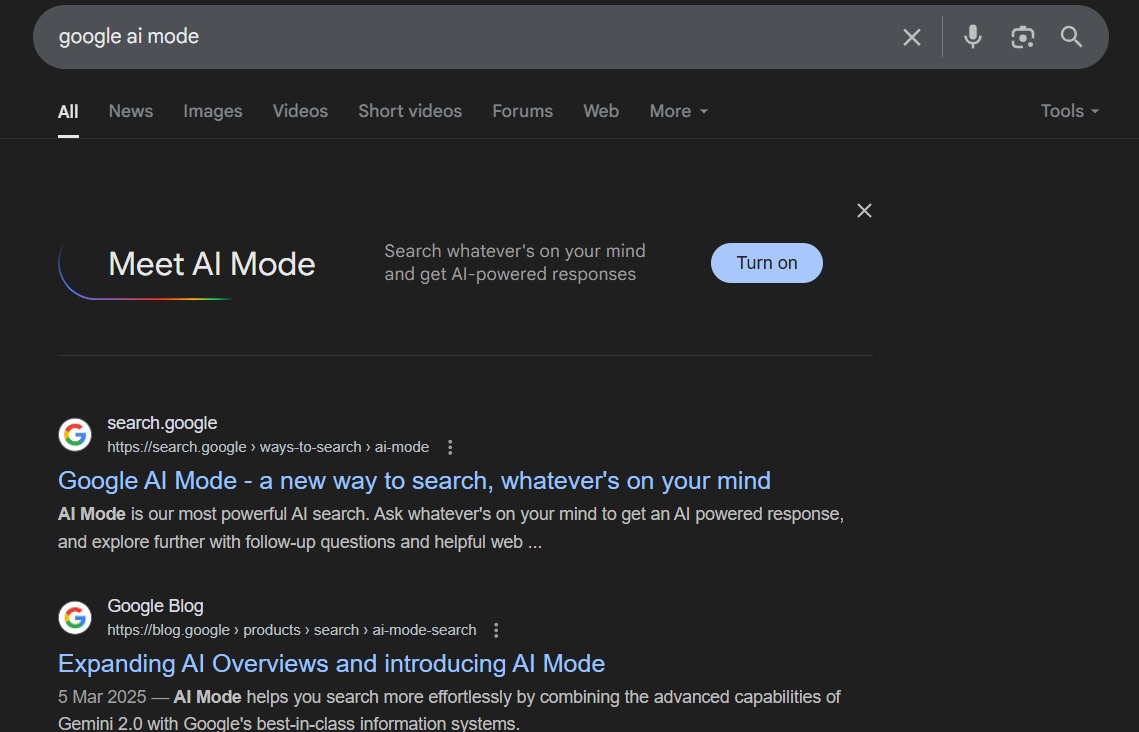Click the Google Blog favicon

[75, 618]
